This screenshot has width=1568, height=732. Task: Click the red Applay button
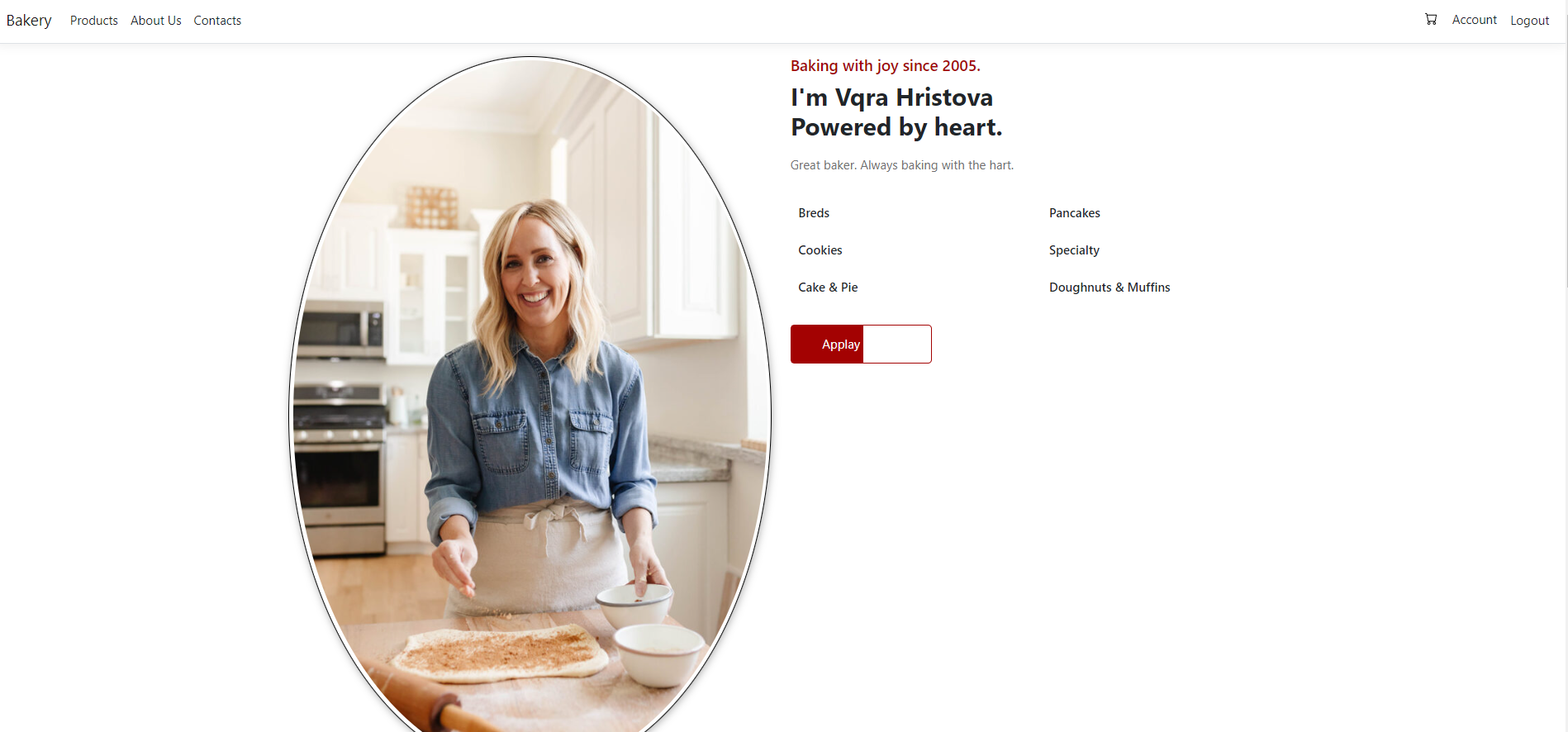[x=861, y=344]
